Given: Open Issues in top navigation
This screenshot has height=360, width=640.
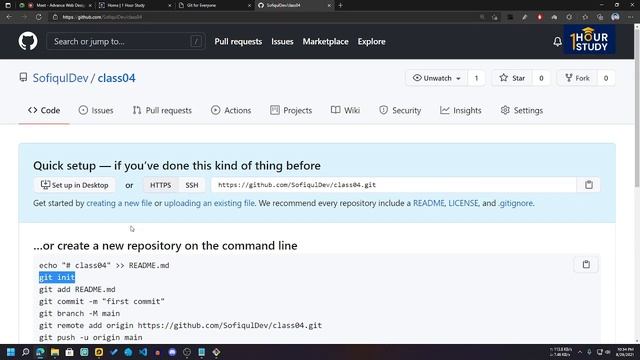Looking at the screenshot, I should tap(282, 42).
